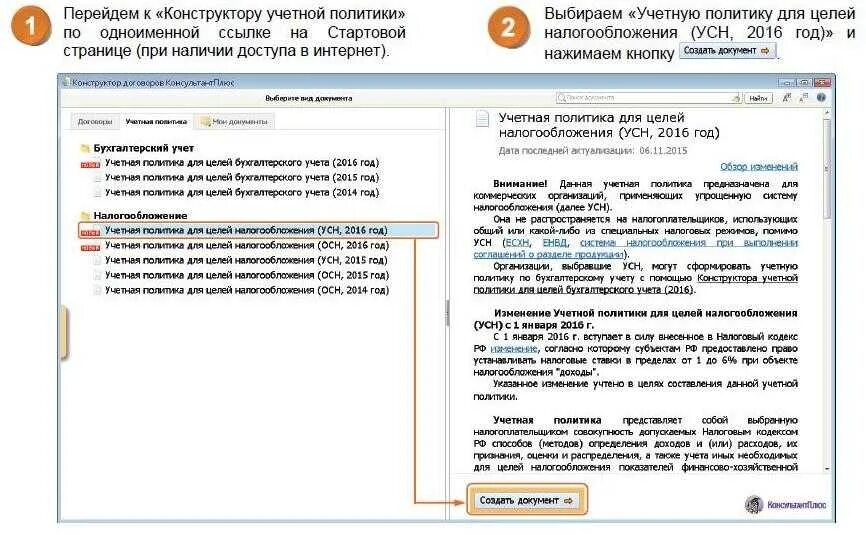This screenshot has height=535, width=866.
Task: Click the Налогообложение folder icon
Action: click(x=85, y=215)
